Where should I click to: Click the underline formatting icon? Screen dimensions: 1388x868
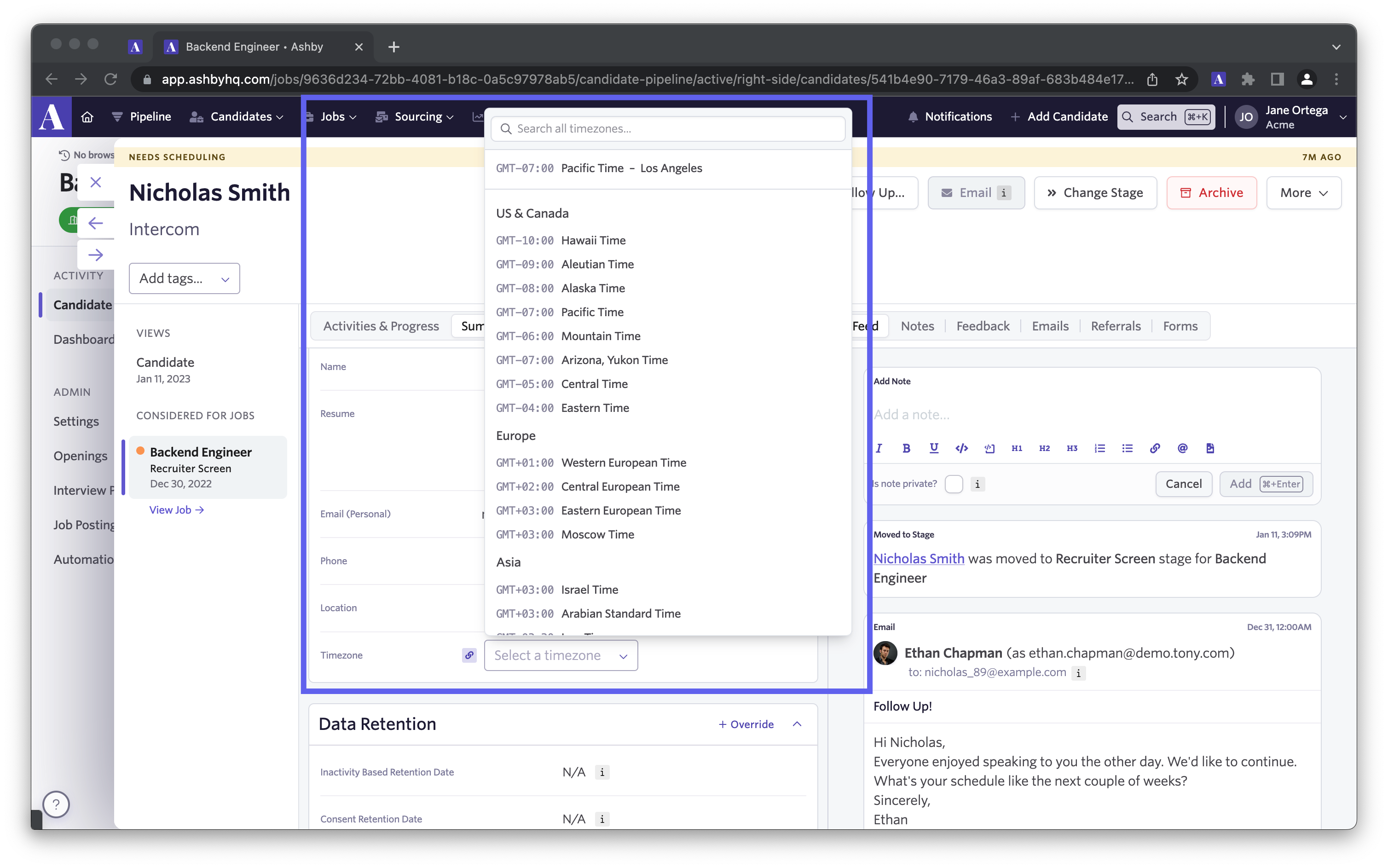(934, 448)
